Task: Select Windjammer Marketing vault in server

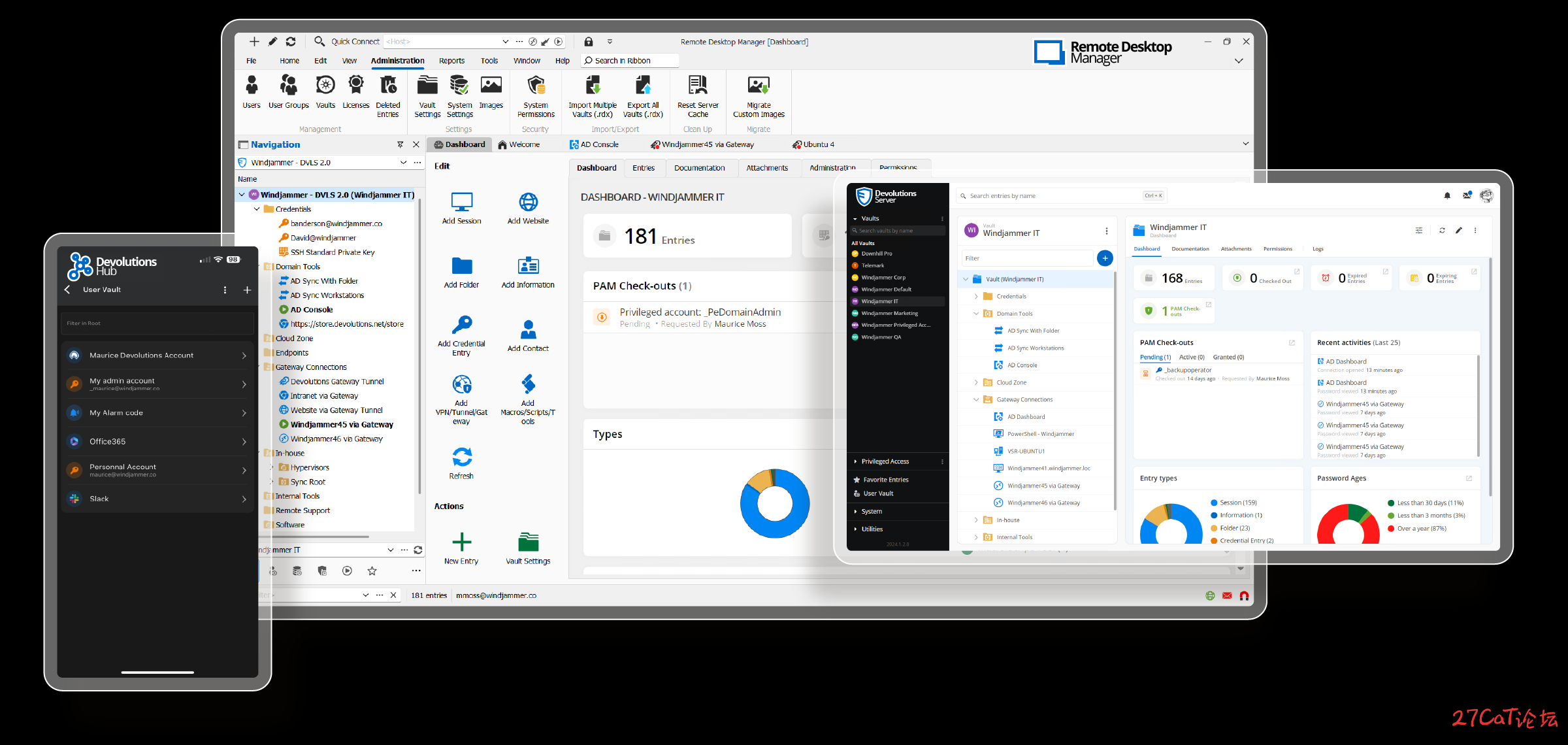Action: click(x=897, y=313)
